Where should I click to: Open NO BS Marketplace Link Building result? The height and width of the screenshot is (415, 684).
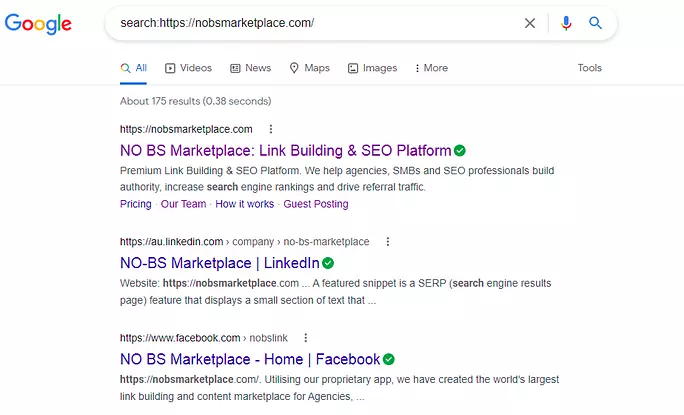point(285,151)
